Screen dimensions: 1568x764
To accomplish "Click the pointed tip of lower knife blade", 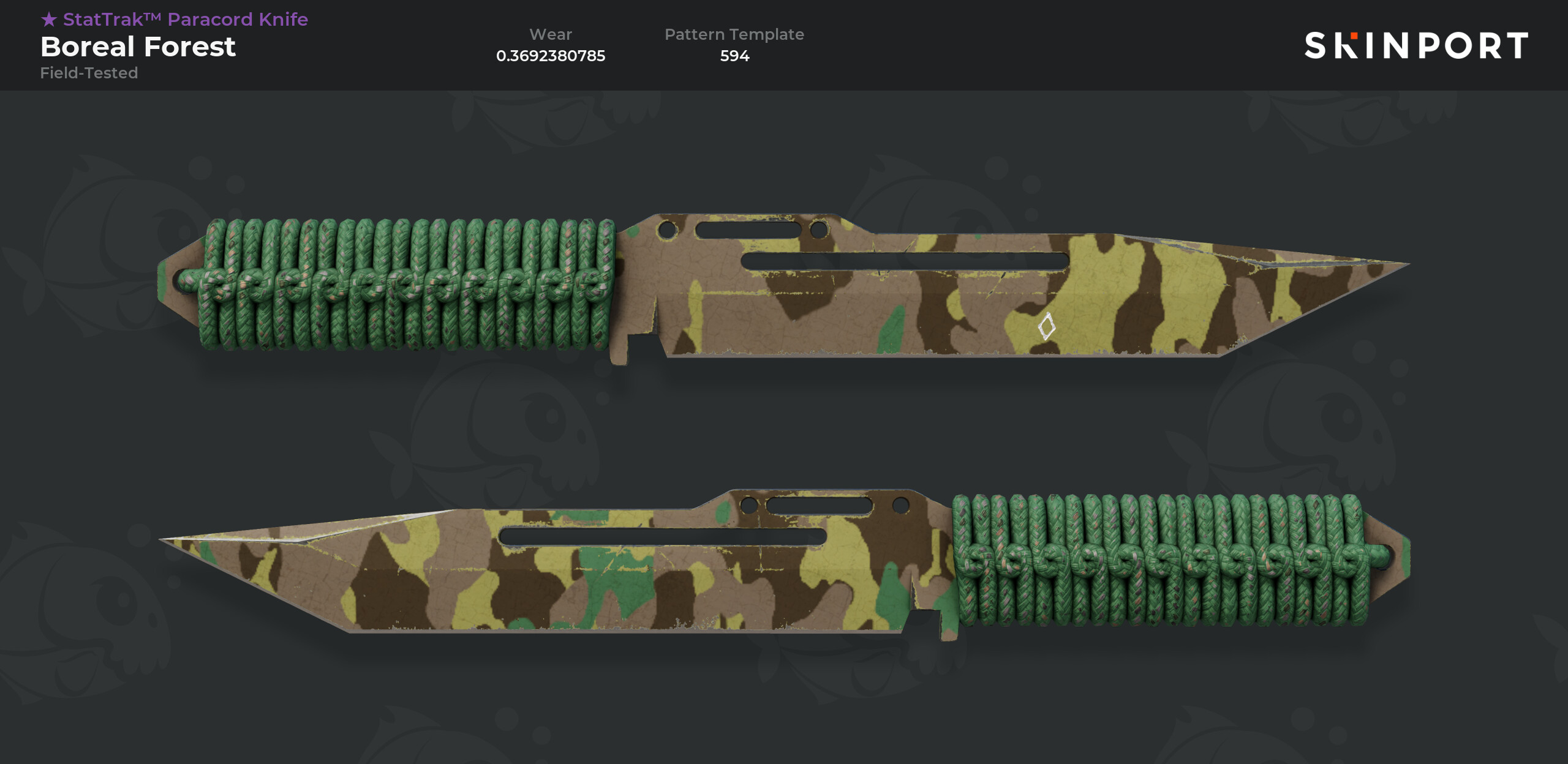I will click(x=170, y=540).
